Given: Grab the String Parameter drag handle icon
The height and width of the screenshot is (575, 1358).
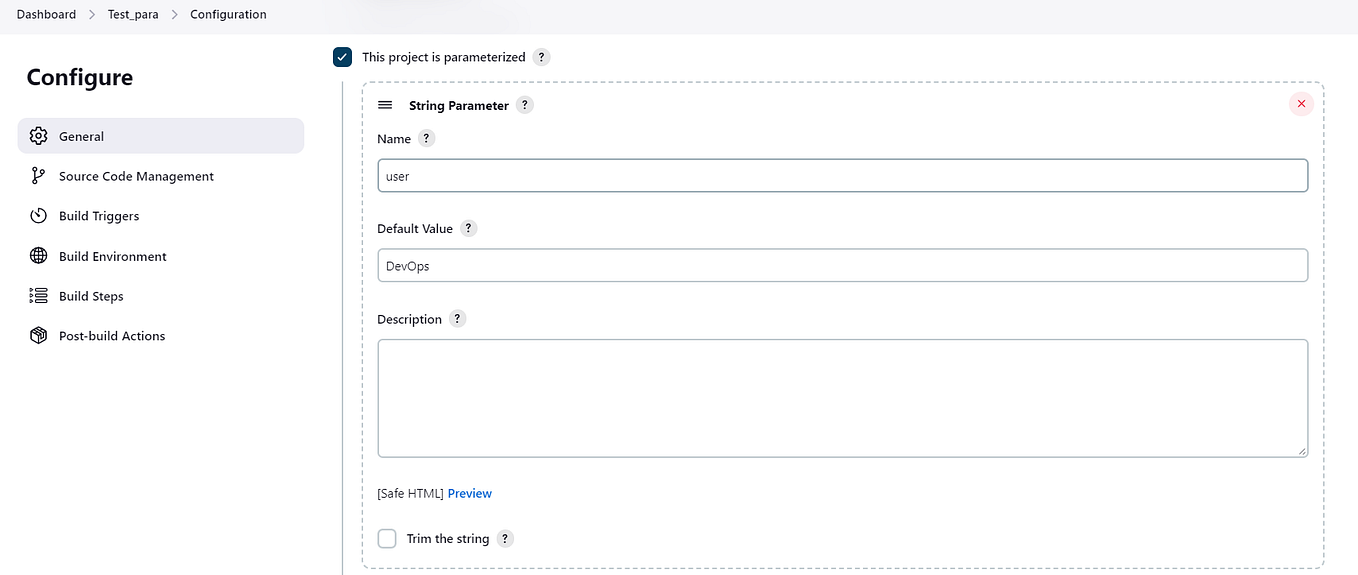Looking at the screenshot, I should click(x=385, y=105).
